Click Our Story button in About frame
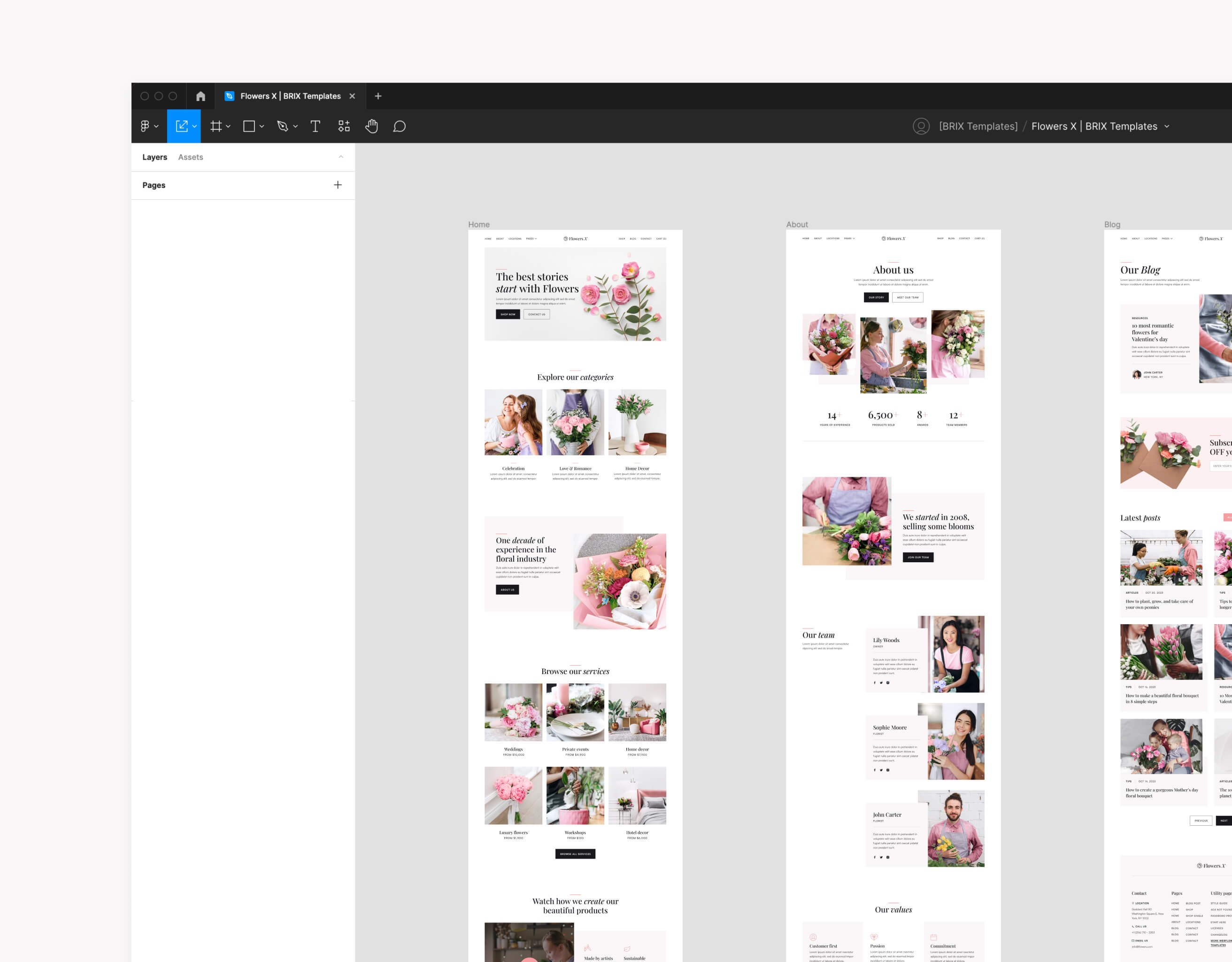 pos(876,297)
